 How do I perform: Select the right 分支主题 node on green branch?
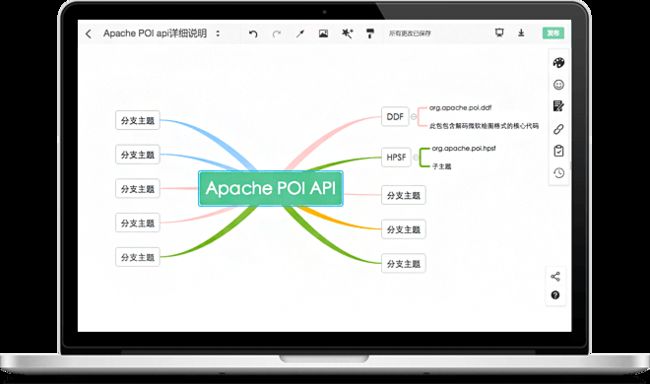point(404,264)
